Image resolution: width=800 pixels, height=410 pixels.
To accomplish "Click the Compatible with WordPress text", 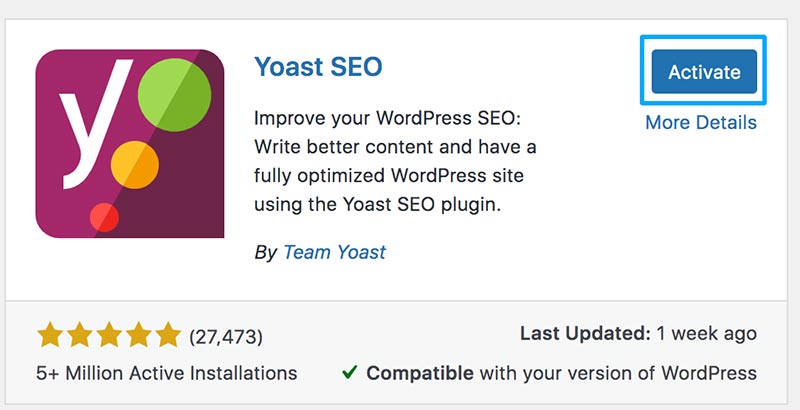I will (560, 373).
